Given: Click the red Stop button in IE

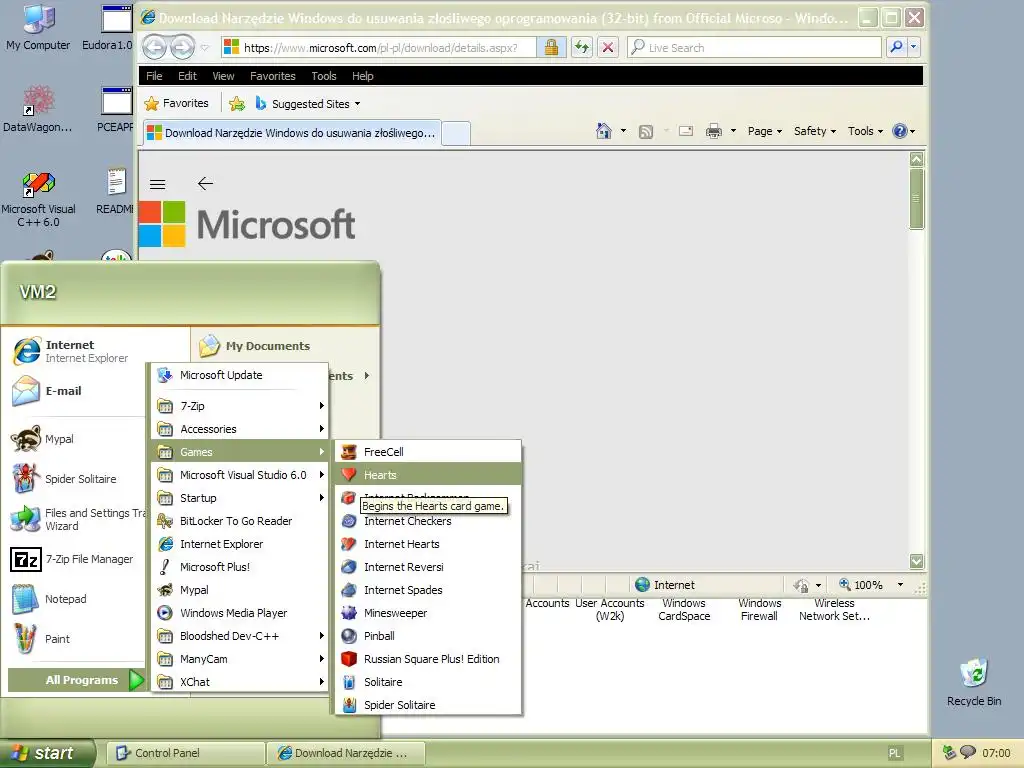Looking at the screenshot, I should pyautogui.click(x=608, y=47).
